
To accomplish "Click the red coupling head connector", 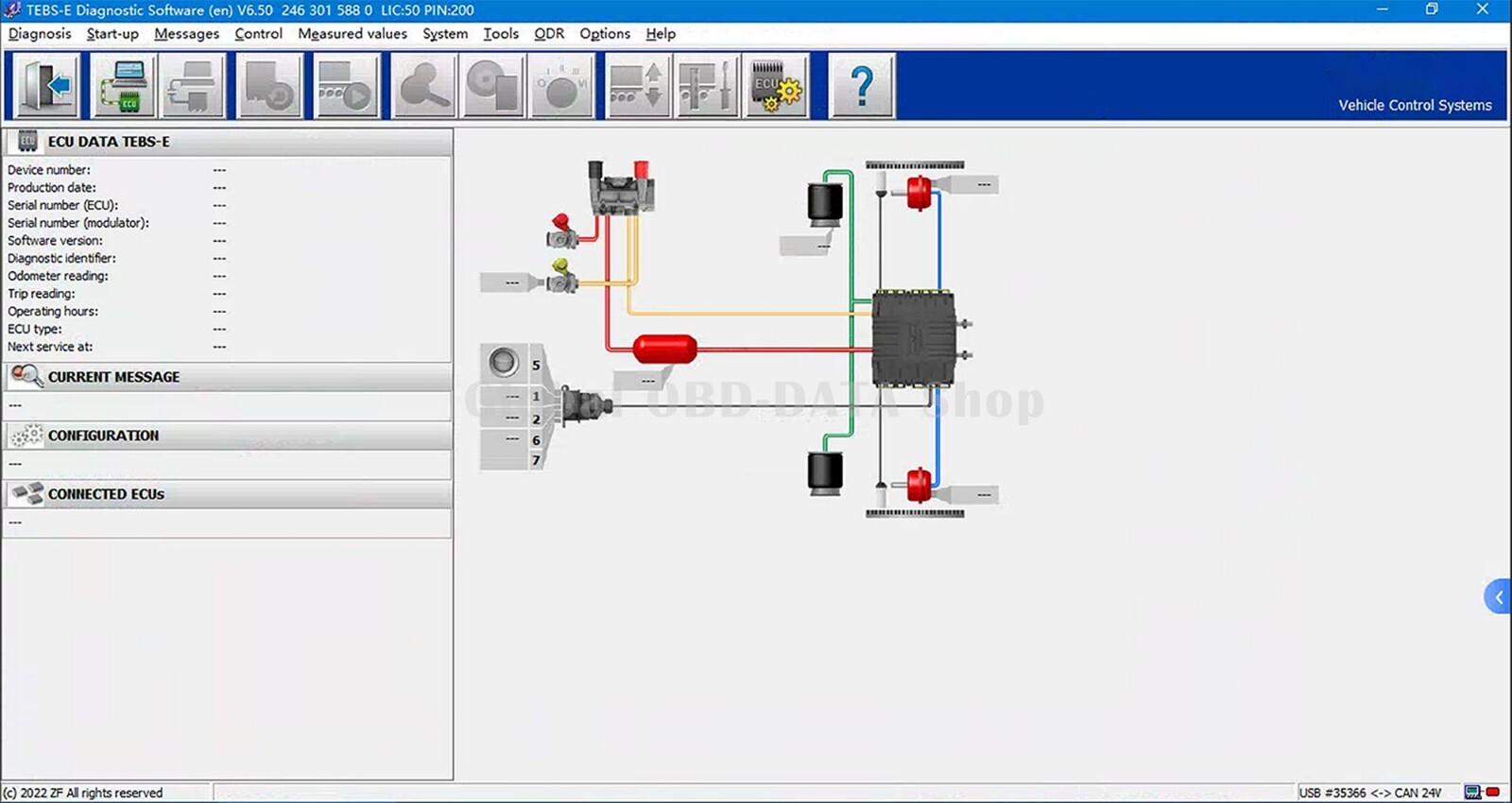I will point(561,231).
